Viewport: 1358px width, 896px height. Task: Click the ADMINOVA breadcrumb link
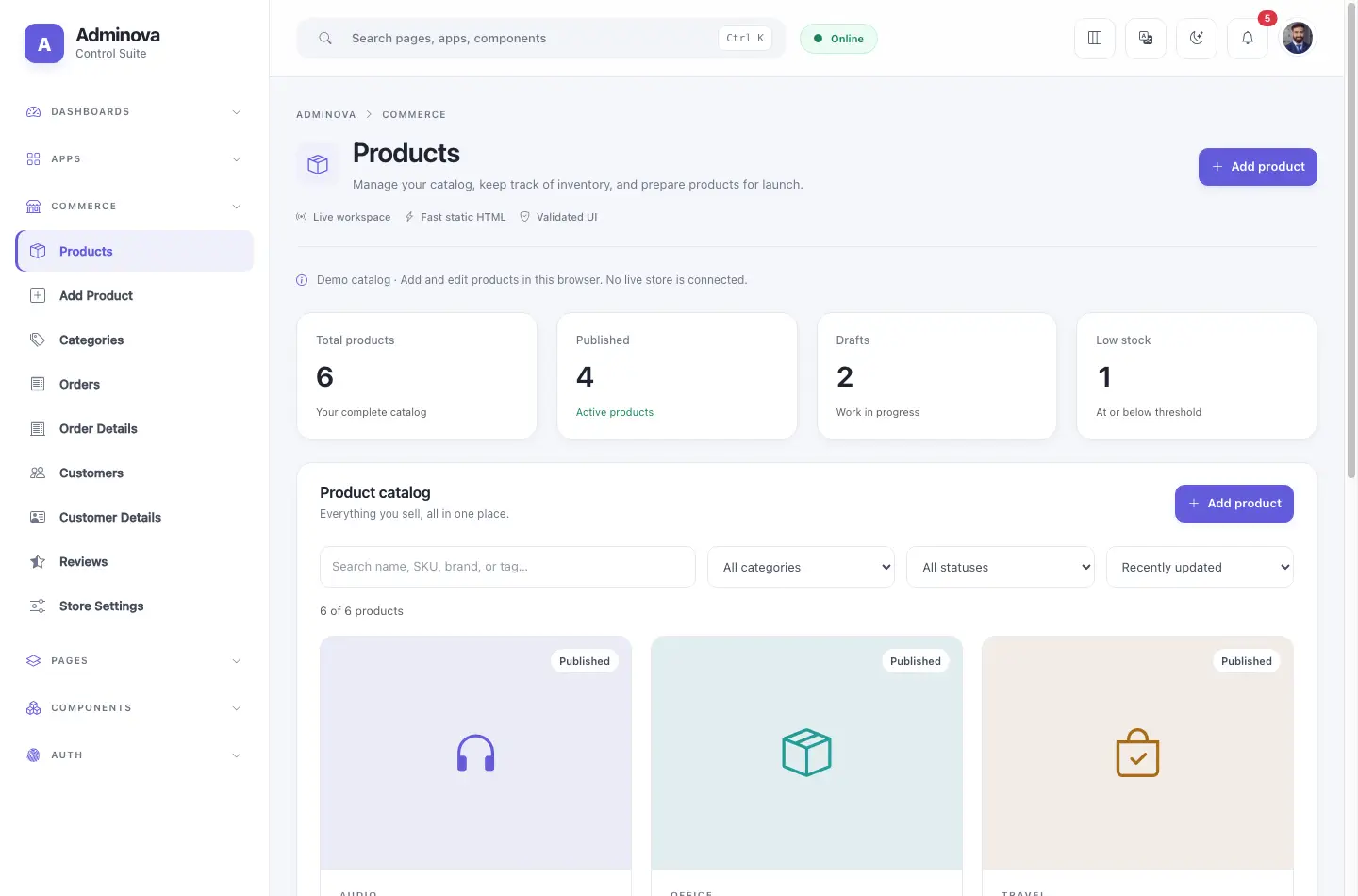point(326,115)
